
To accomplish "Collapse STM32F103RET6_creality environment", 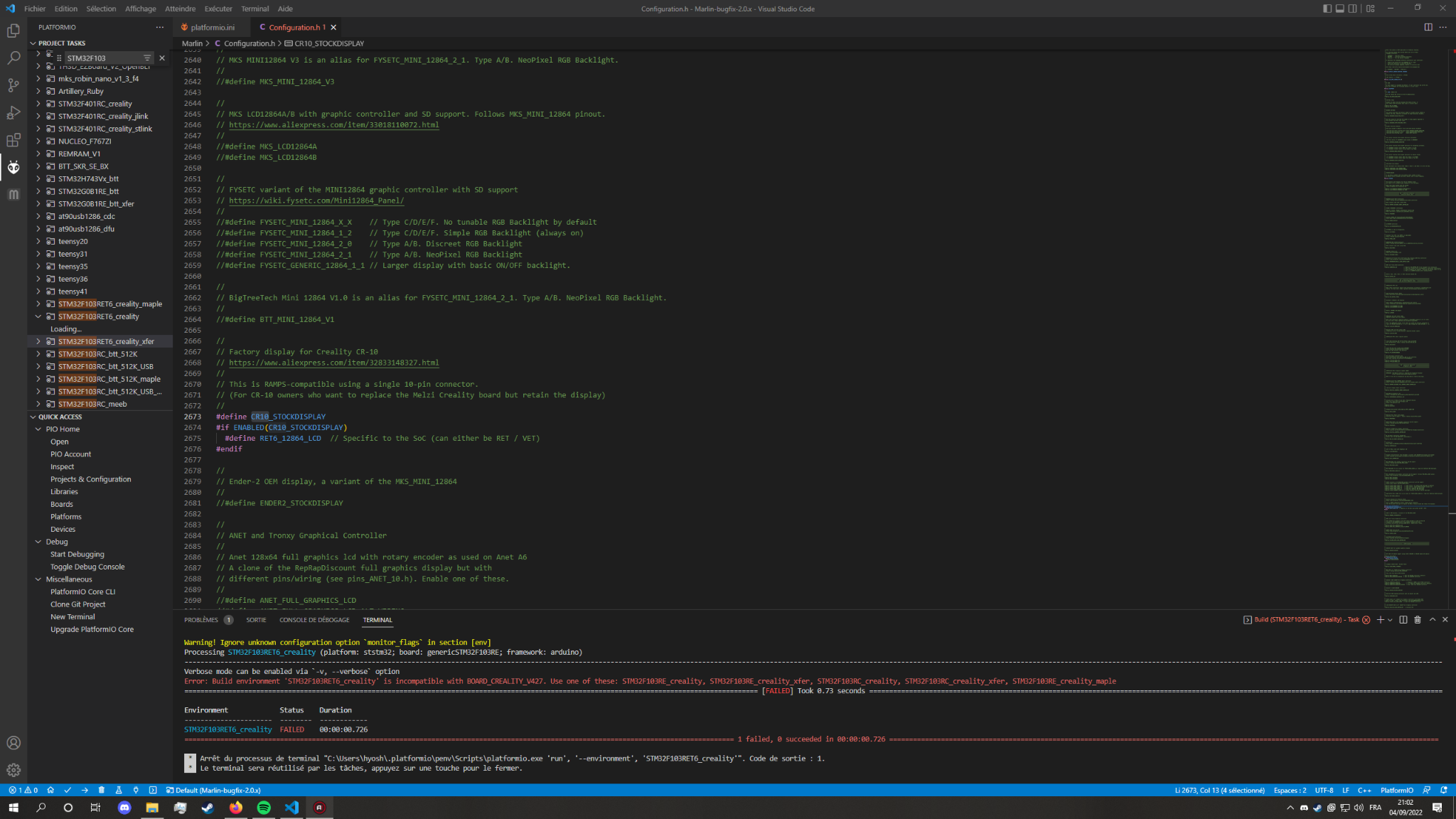I will tap(38, 316).
